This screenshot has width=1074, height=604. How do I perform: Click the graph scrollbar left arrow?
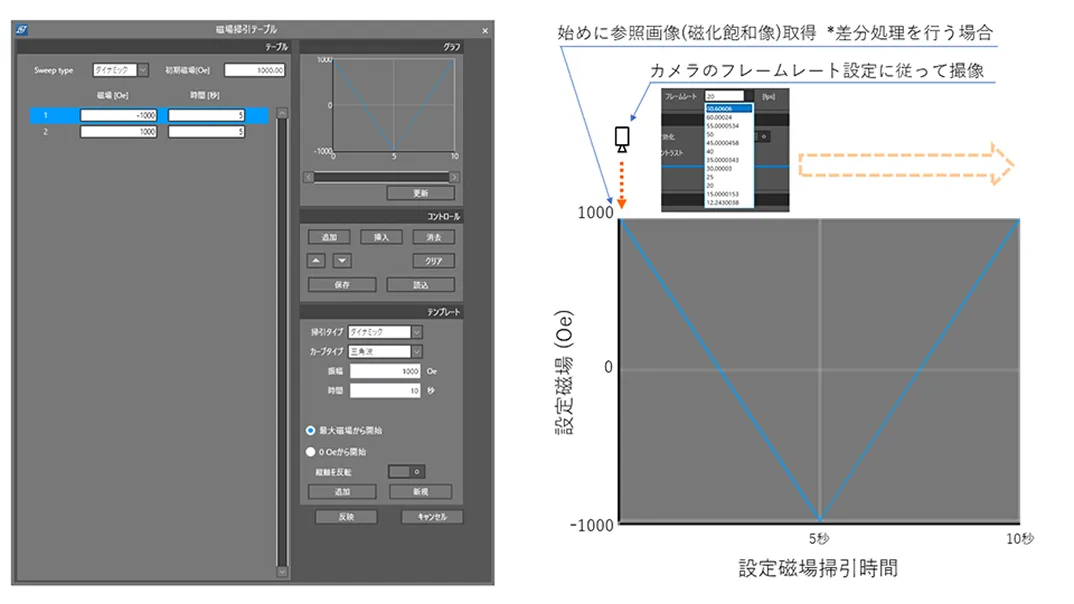click(308, 177)
